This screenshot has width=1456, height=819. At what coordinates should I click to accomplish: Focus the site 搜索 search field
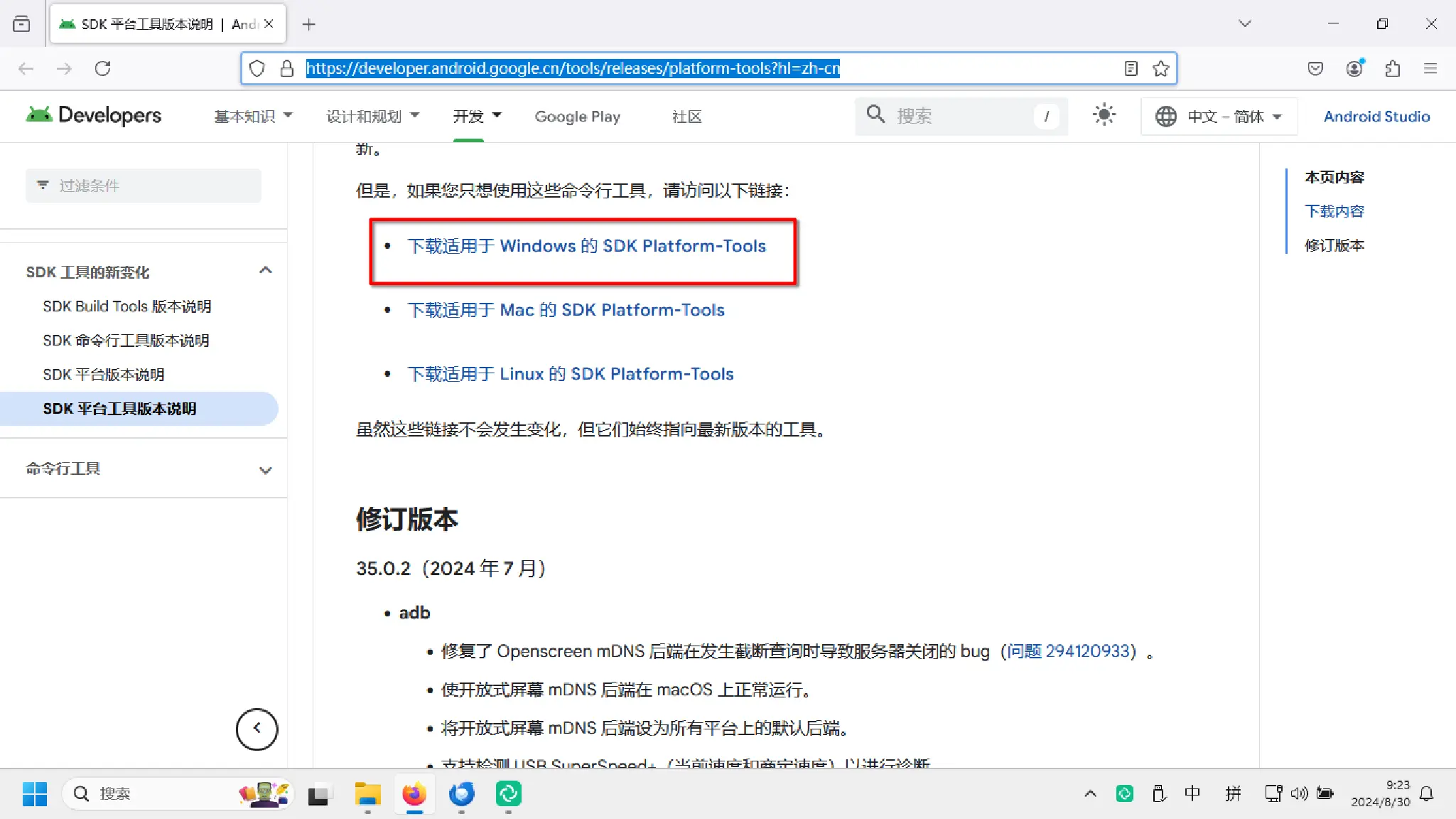[961, 116]
